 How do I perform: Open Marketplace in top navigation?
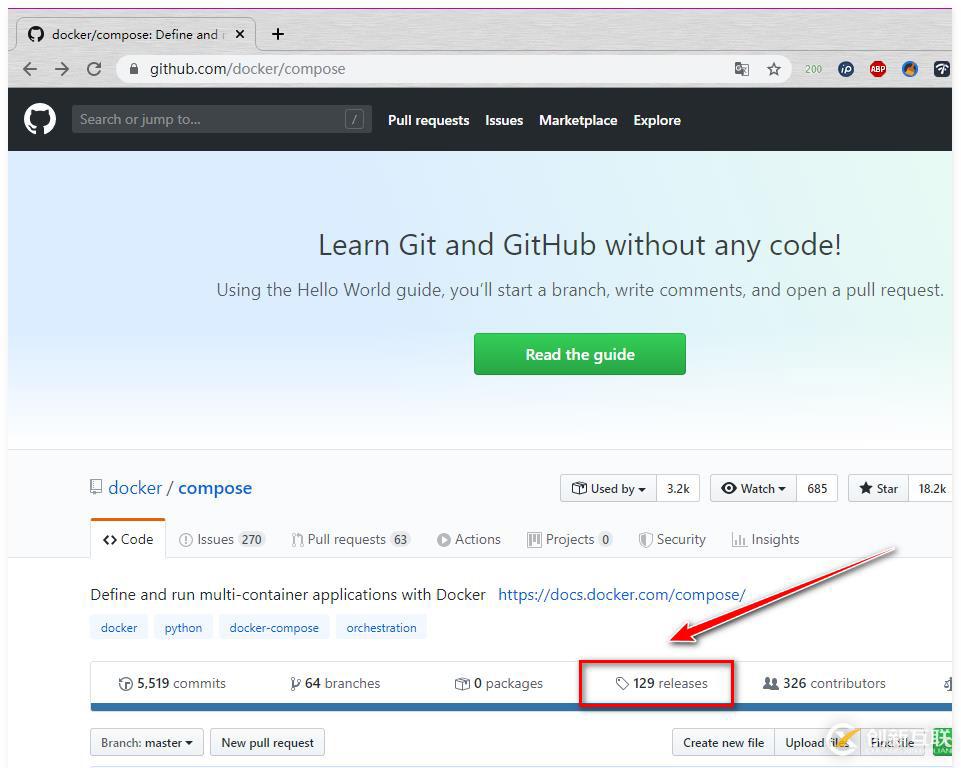tap(578, 120)
